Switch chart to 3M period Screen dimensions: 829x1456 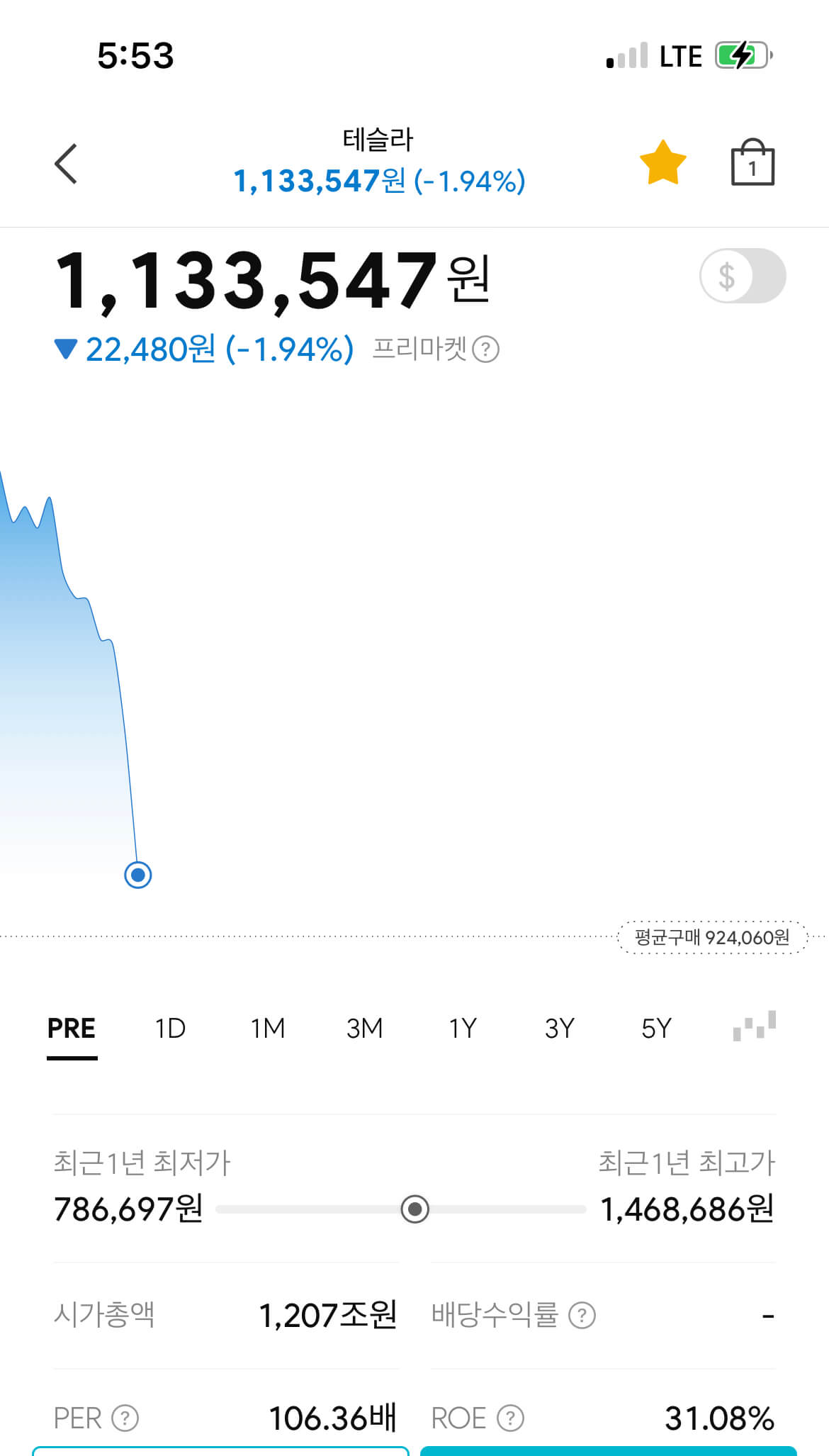coord(364,1028)
